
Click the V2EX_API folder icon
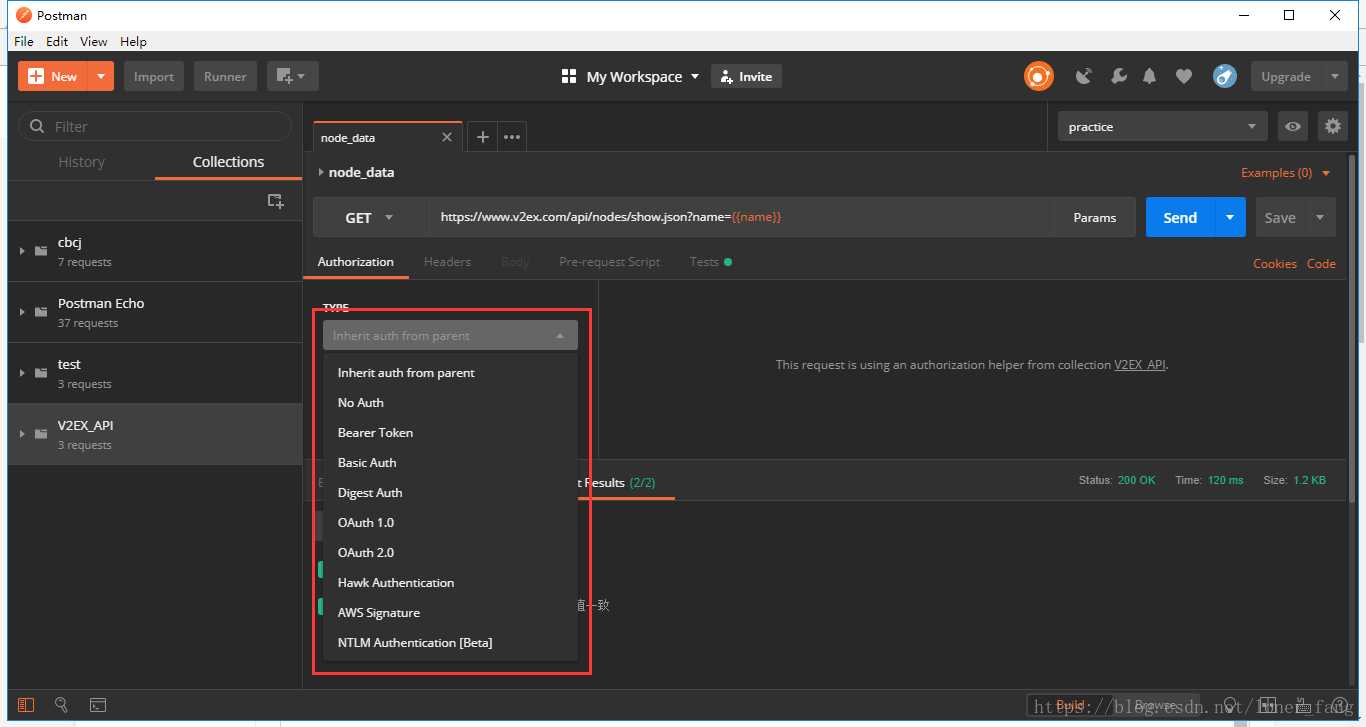click(41, 434)
